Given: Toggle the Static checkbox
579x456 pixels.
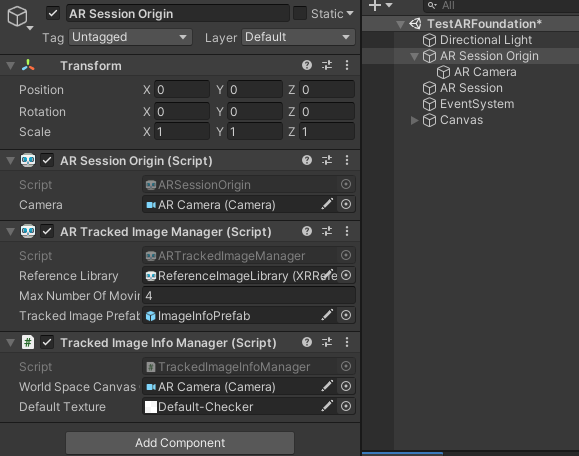Looking at the screenshot, I should tap(300, 14).
